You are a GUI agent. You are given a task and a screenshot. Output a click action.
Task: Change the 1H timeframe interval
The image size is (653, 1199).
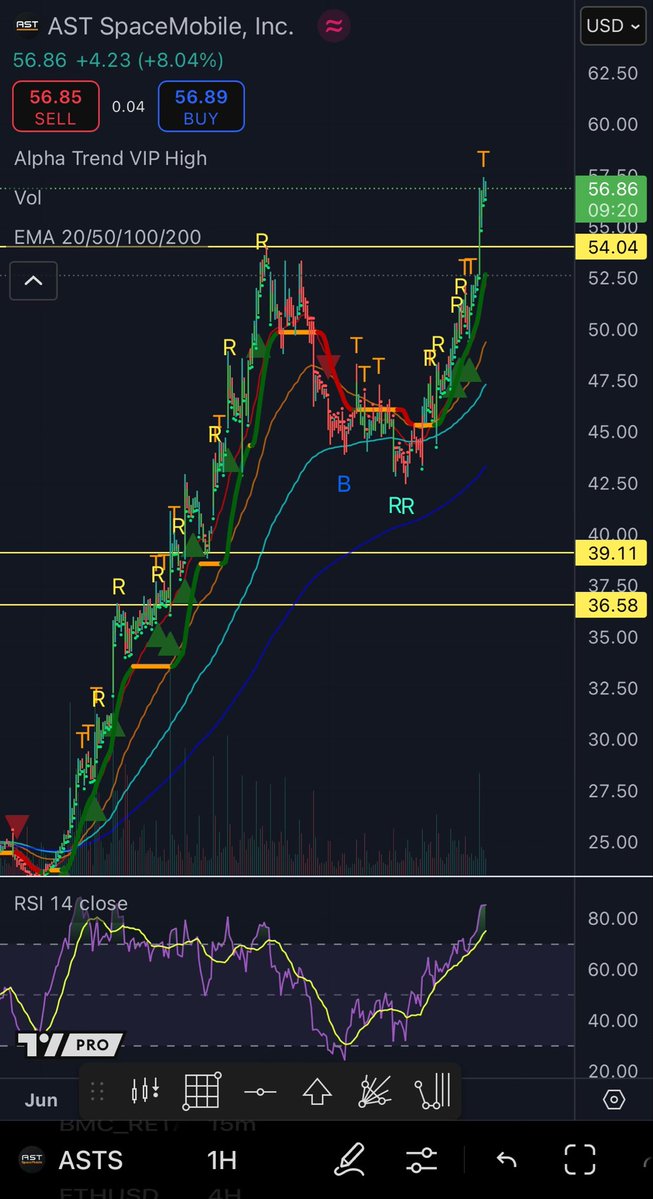pos(222,1160)
